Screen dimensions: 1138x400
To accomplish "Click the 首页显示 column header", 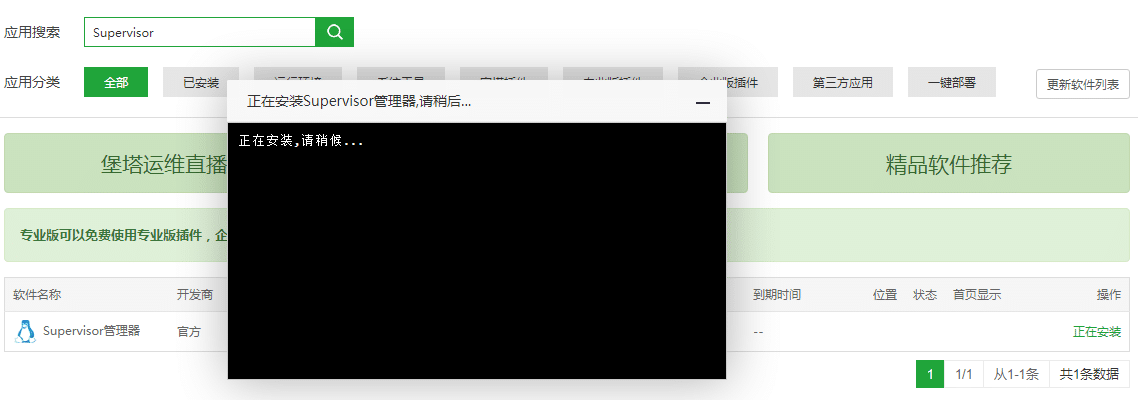I will [x=976, y=295].
